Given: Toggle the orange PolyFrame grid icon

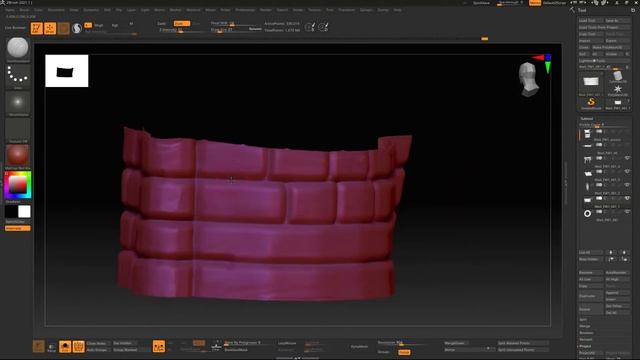Looking at the screenshot, I should [78, 347].
